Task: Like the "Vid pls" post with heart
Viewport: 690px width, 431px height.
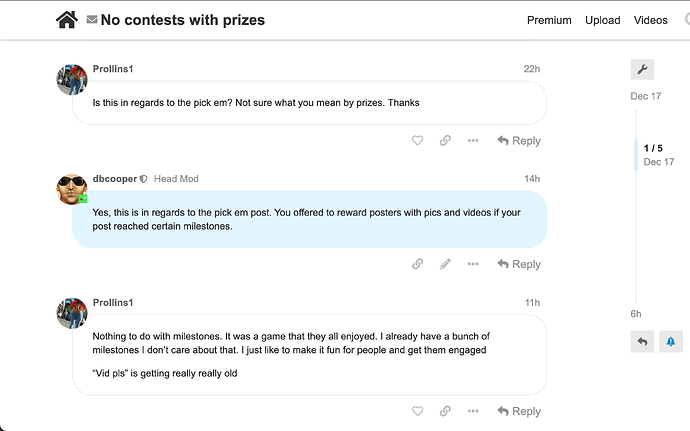Action: [417, 411]
